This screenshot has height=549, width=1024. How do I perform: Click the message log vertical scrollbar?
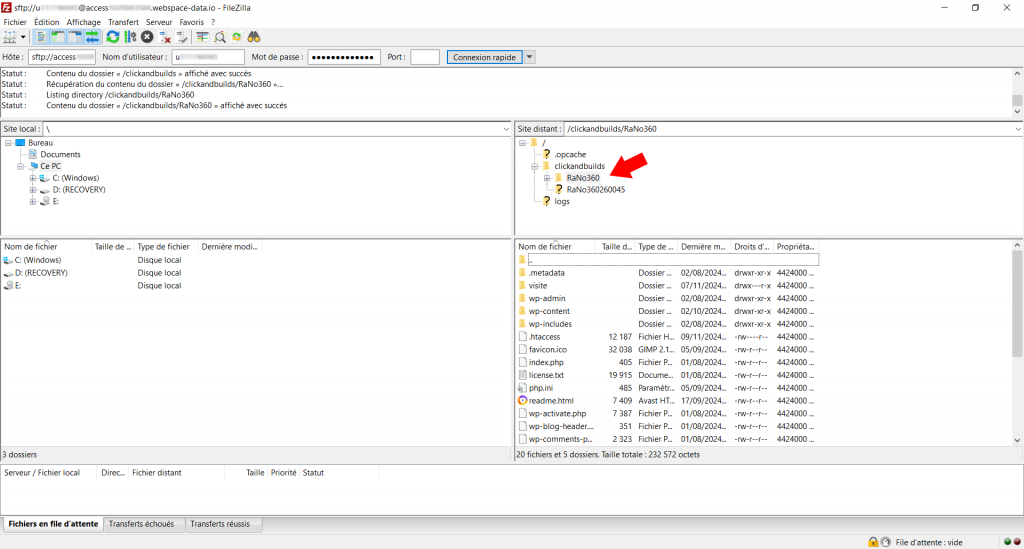click(x=1017, y=92)
